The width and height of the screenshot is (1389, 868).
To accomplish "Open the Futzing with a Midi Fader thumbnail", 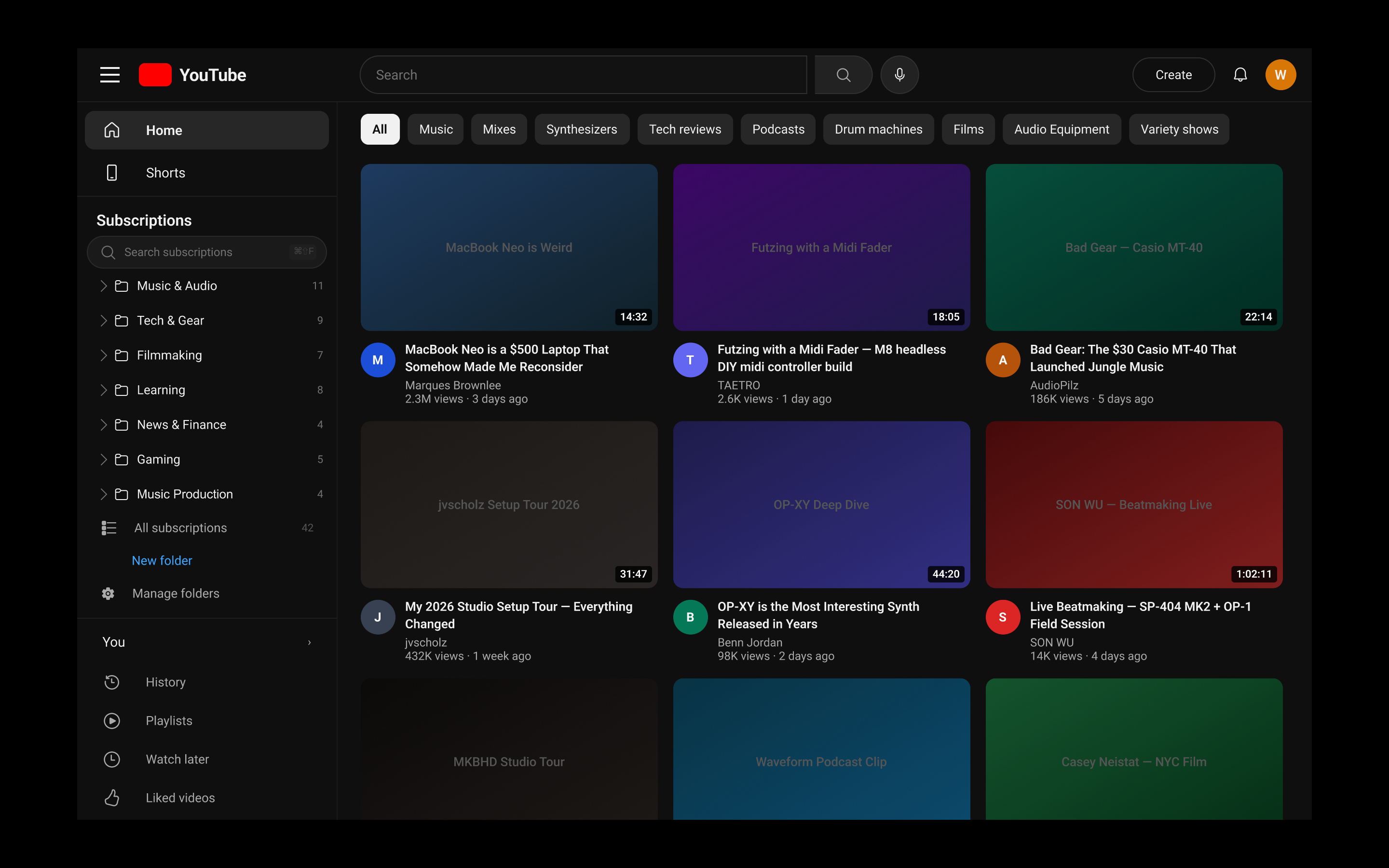I will pyautogui.click(x=821, y=247).
